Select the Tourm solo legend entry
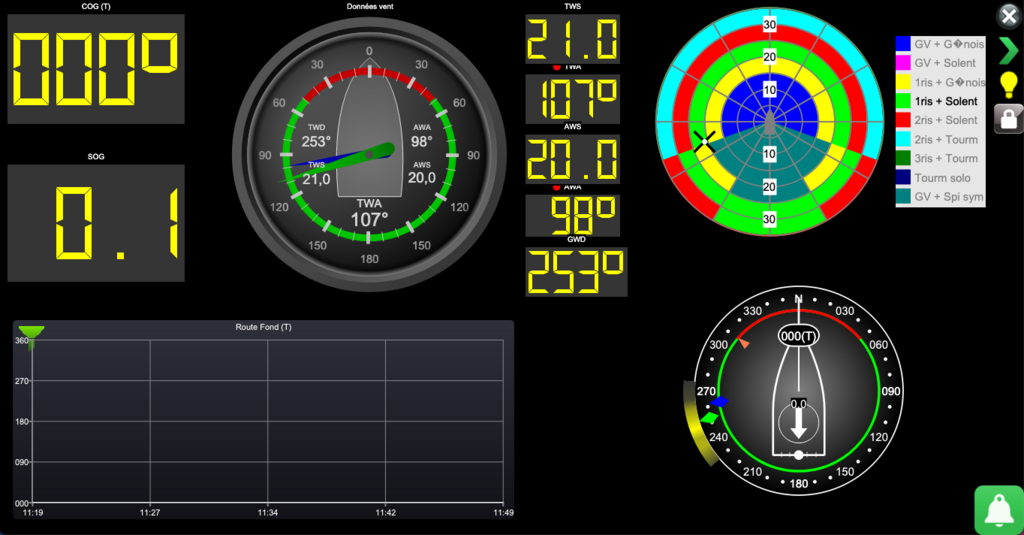 [x=940, y=178]
